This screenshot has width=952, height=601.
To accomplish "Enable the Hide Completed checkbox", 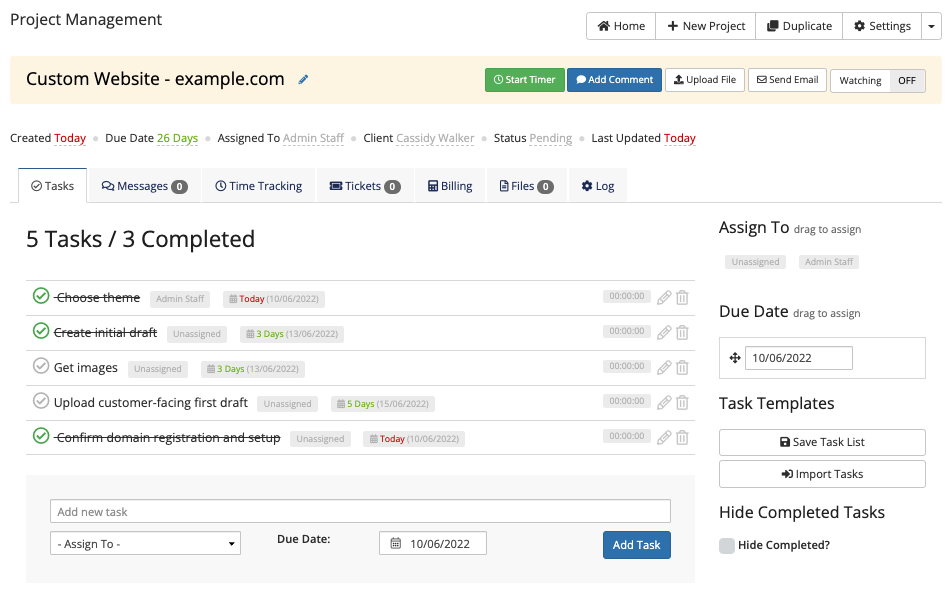I will pos(725,545).
